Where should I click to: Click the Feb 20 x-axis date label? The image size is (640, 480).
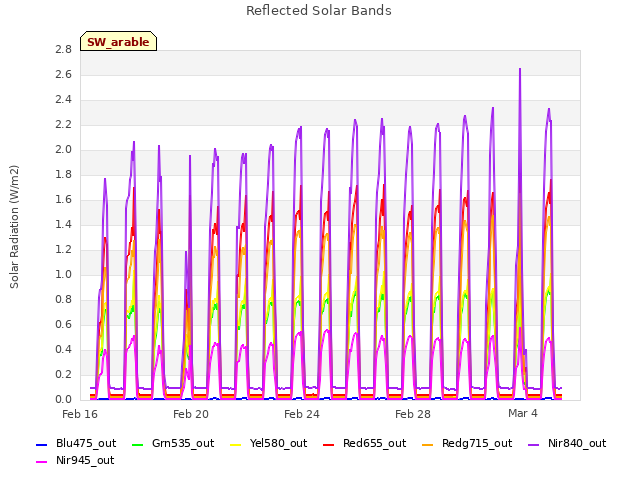click(191, 414)
